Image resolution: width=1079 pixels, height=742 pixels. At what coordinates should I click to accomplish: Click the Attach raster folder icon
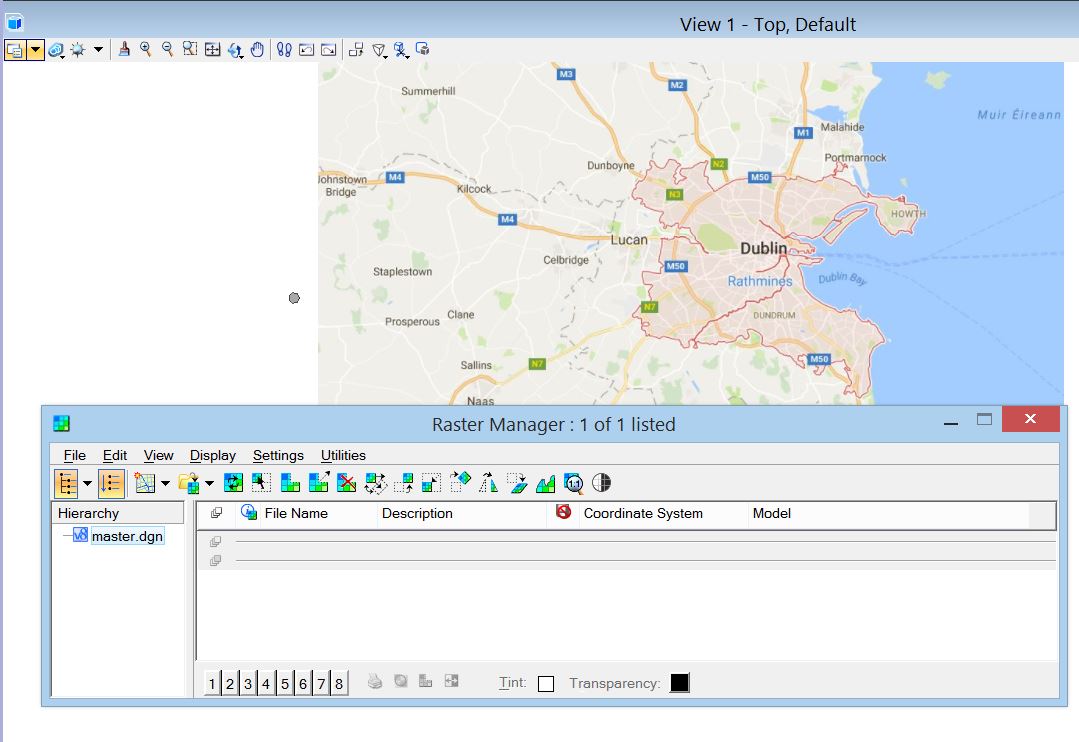(x=189, y=483)
